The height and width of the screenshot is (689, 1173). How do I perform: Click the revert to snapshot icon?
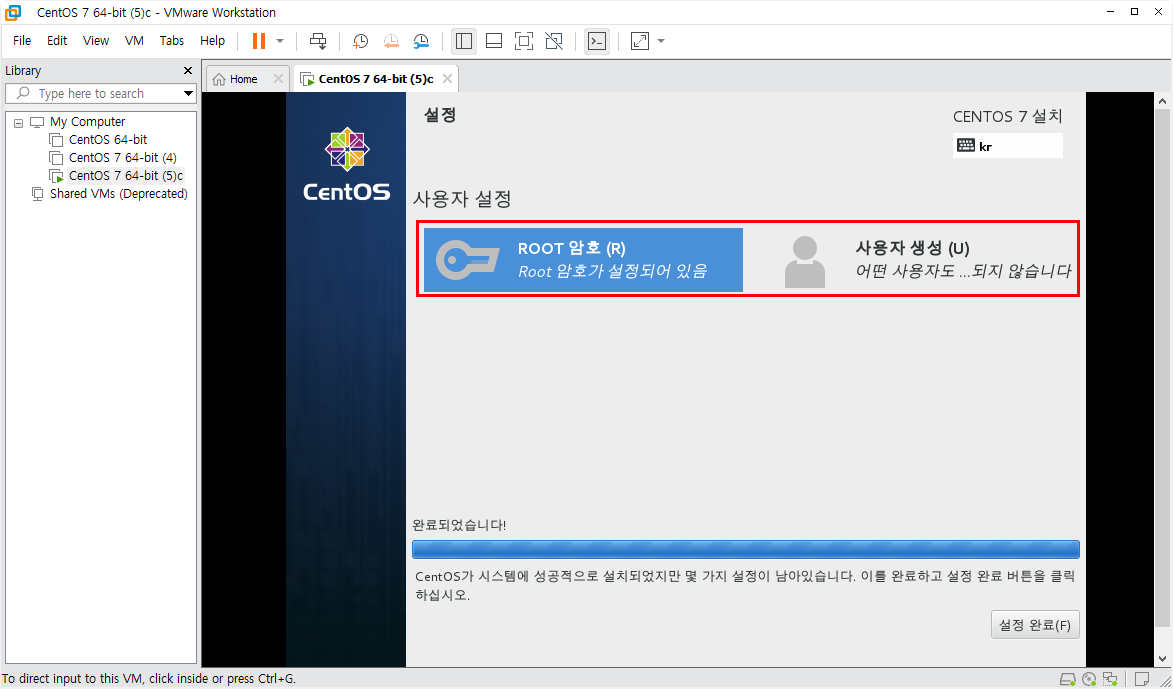click(x=391, y=41)
